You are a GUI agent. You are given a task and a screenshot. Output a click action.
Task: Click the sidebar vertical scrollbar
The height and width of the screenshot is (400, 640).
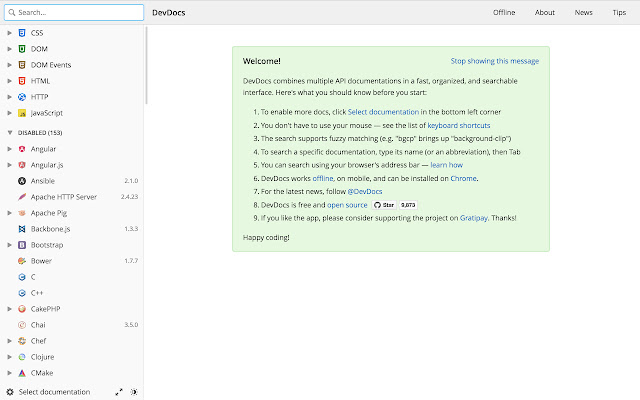[x=146, y=65]
